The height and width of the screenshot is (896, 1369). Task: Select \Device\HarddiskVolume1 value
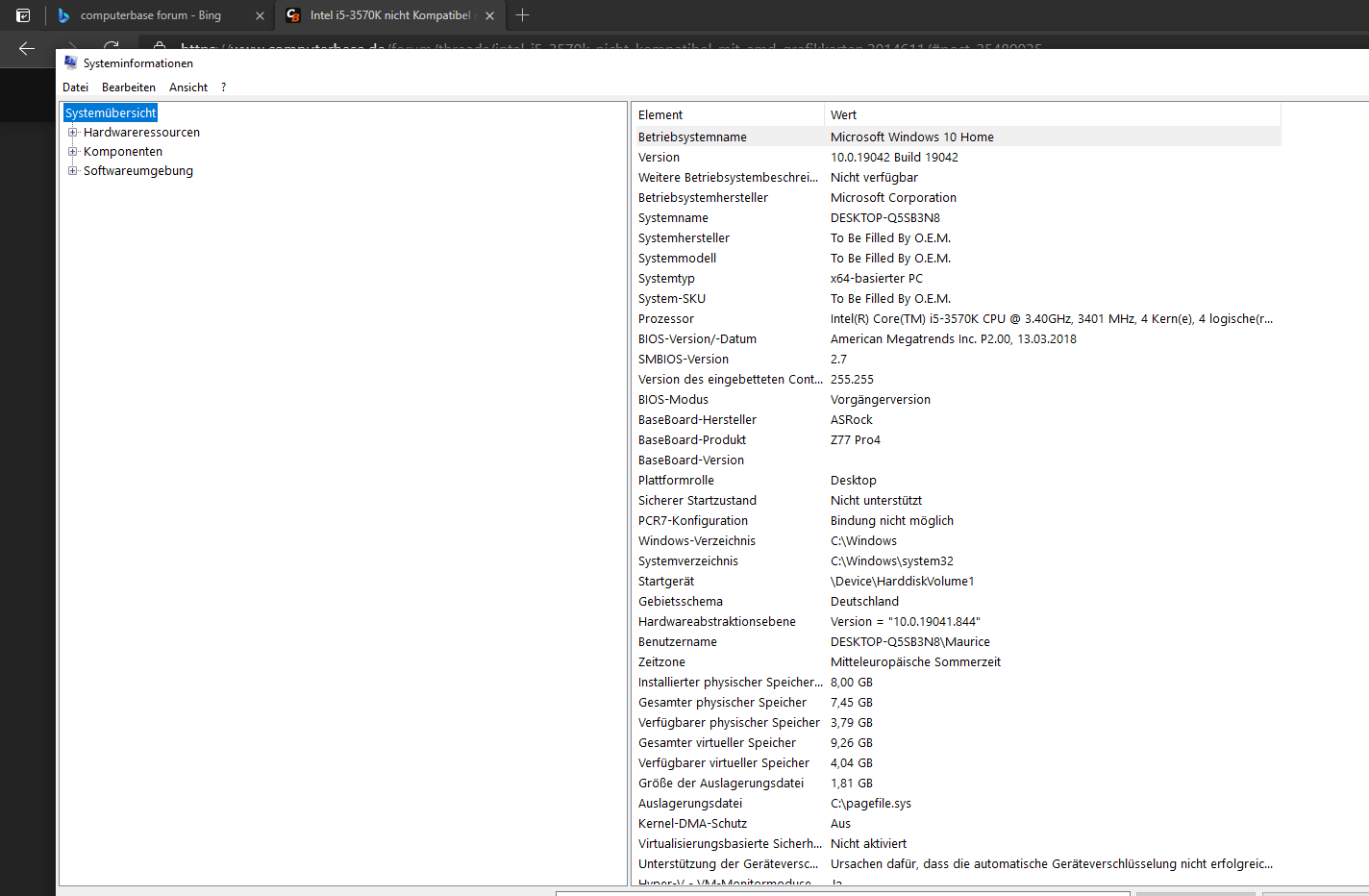click(903, 582)
